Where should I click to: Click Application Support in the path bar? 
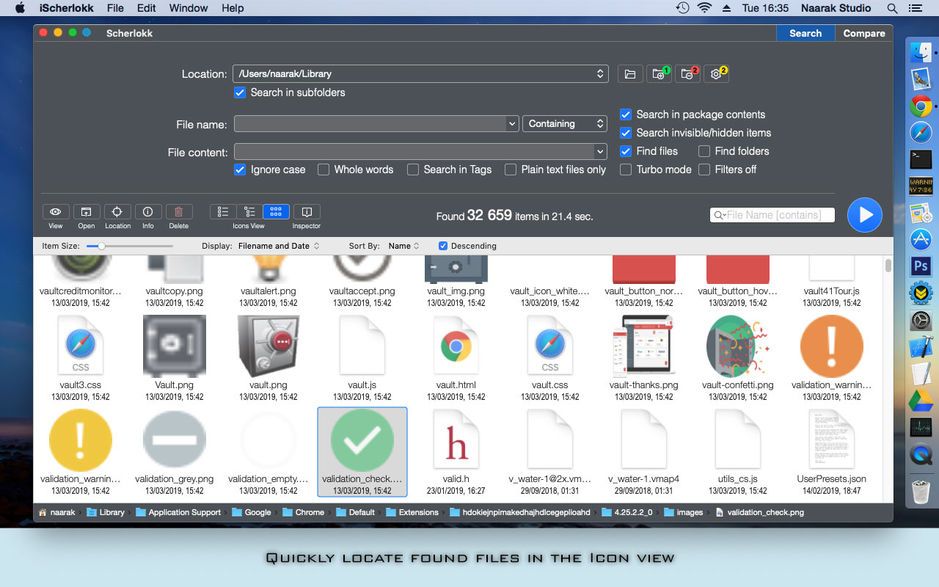click(184, 513)
